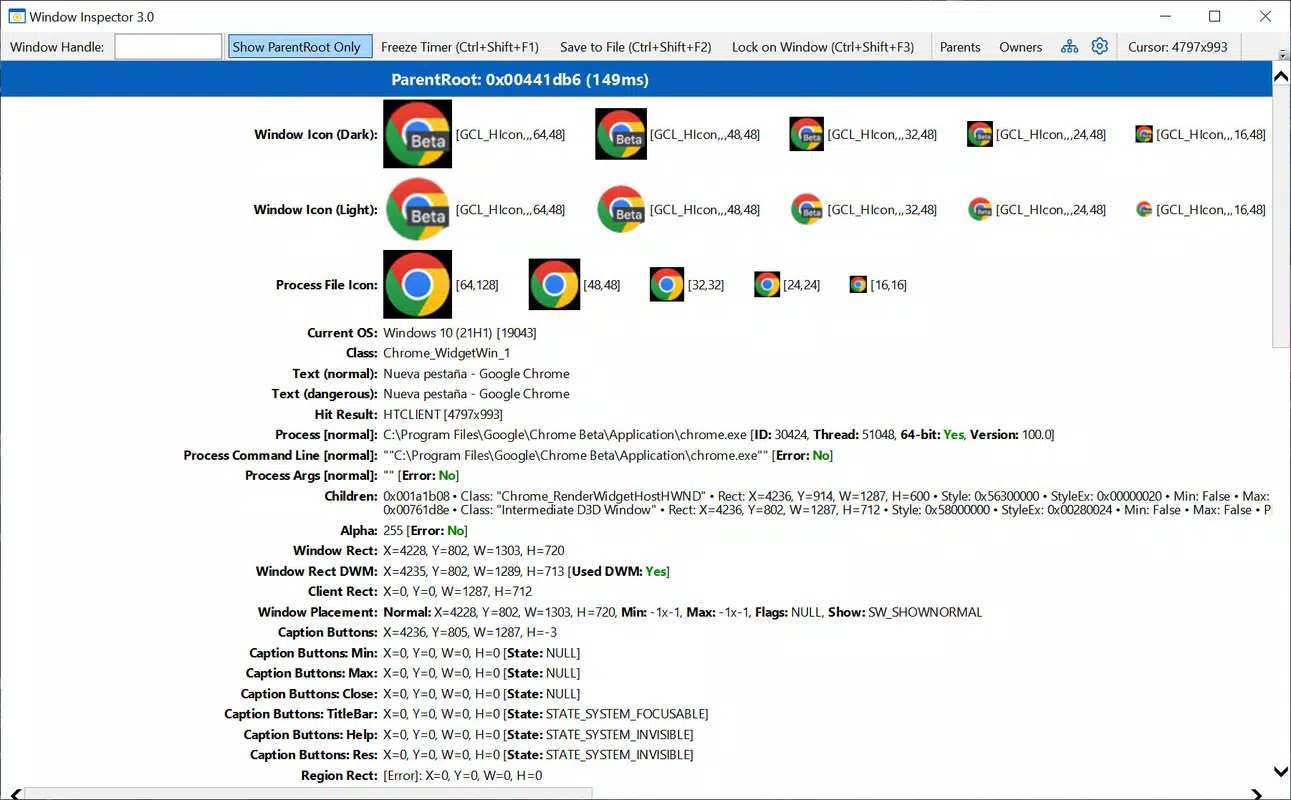This screenshot has width=1291, height=800.
Task: Click process file icon sized 16,16
Action: click(858, 284)
